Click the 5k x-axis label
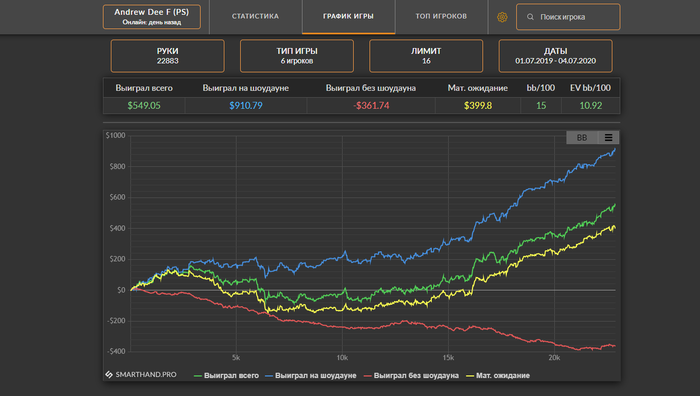The height and width of the screenshot is (396, 700). tap(236, 358)
